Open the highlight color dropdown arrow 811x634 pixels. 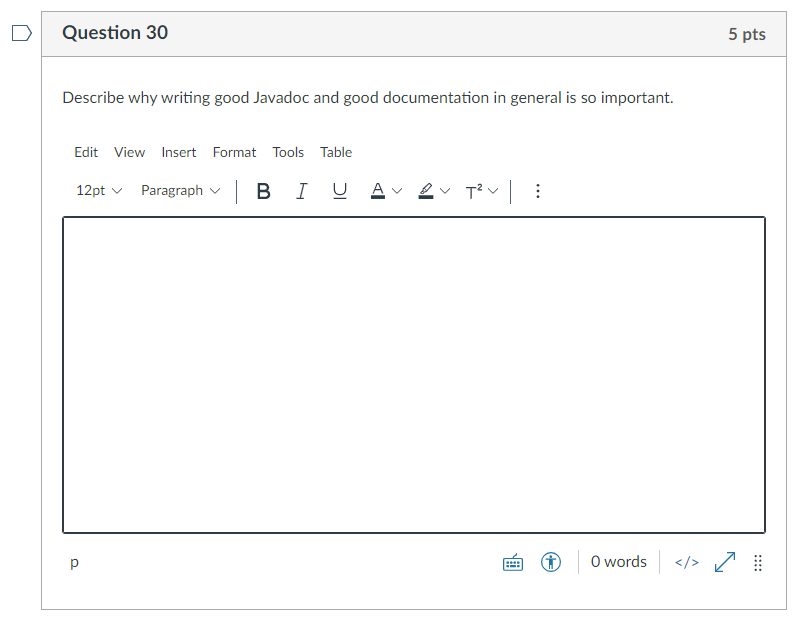(445, 191)
